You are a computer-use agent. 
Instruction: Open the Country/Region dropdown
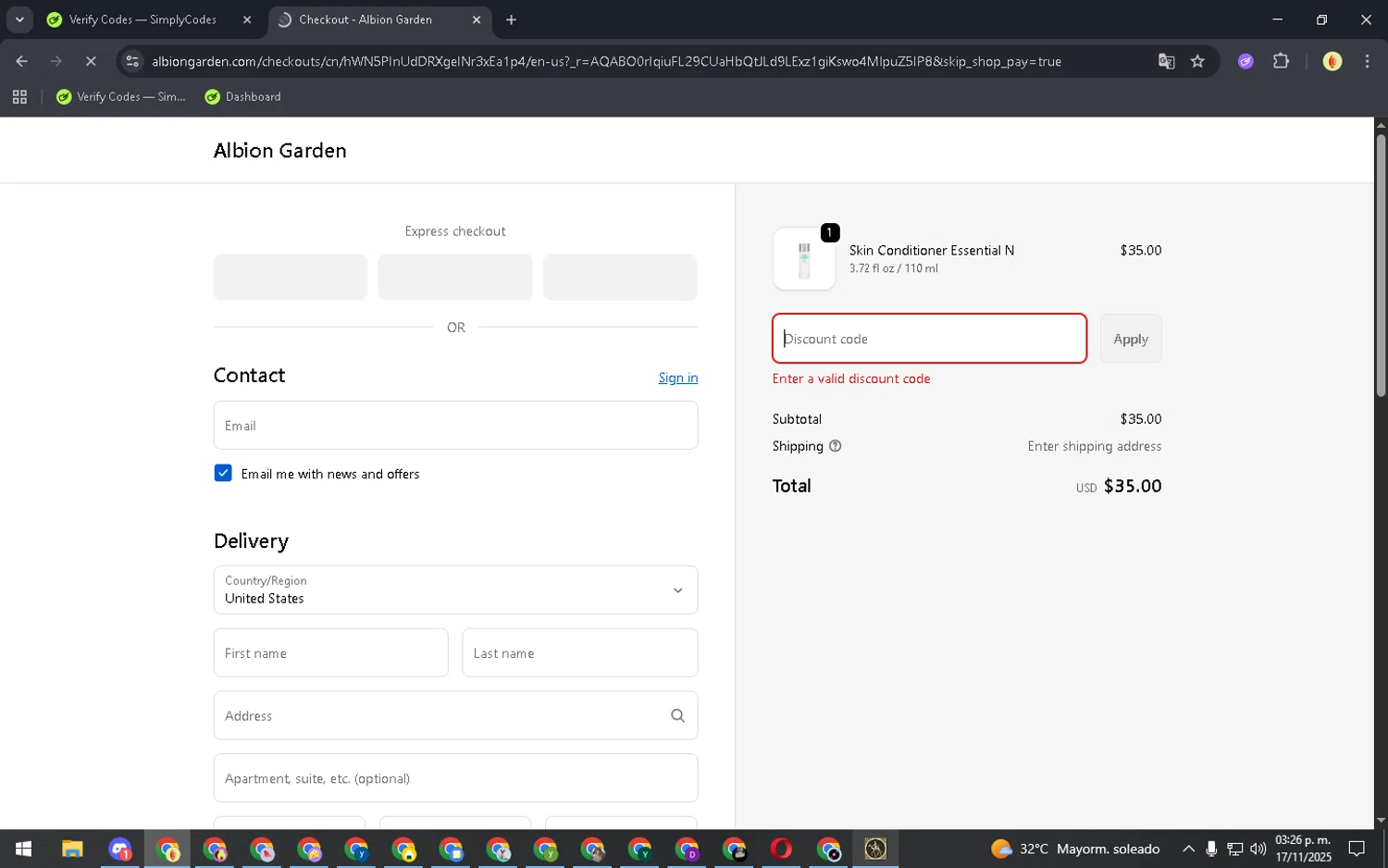(x=455, y=589)
